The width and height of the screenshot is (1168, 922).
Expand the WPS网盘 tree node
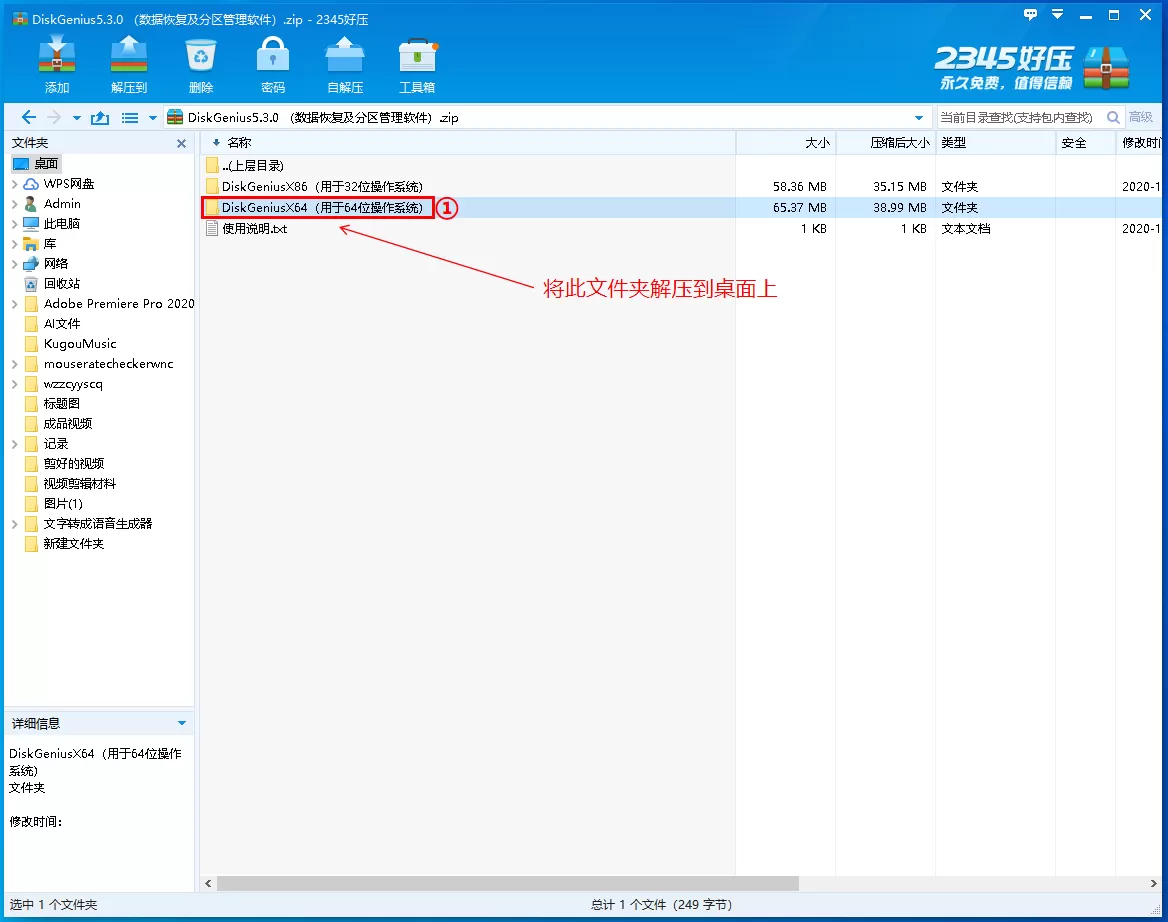[14, 184]
